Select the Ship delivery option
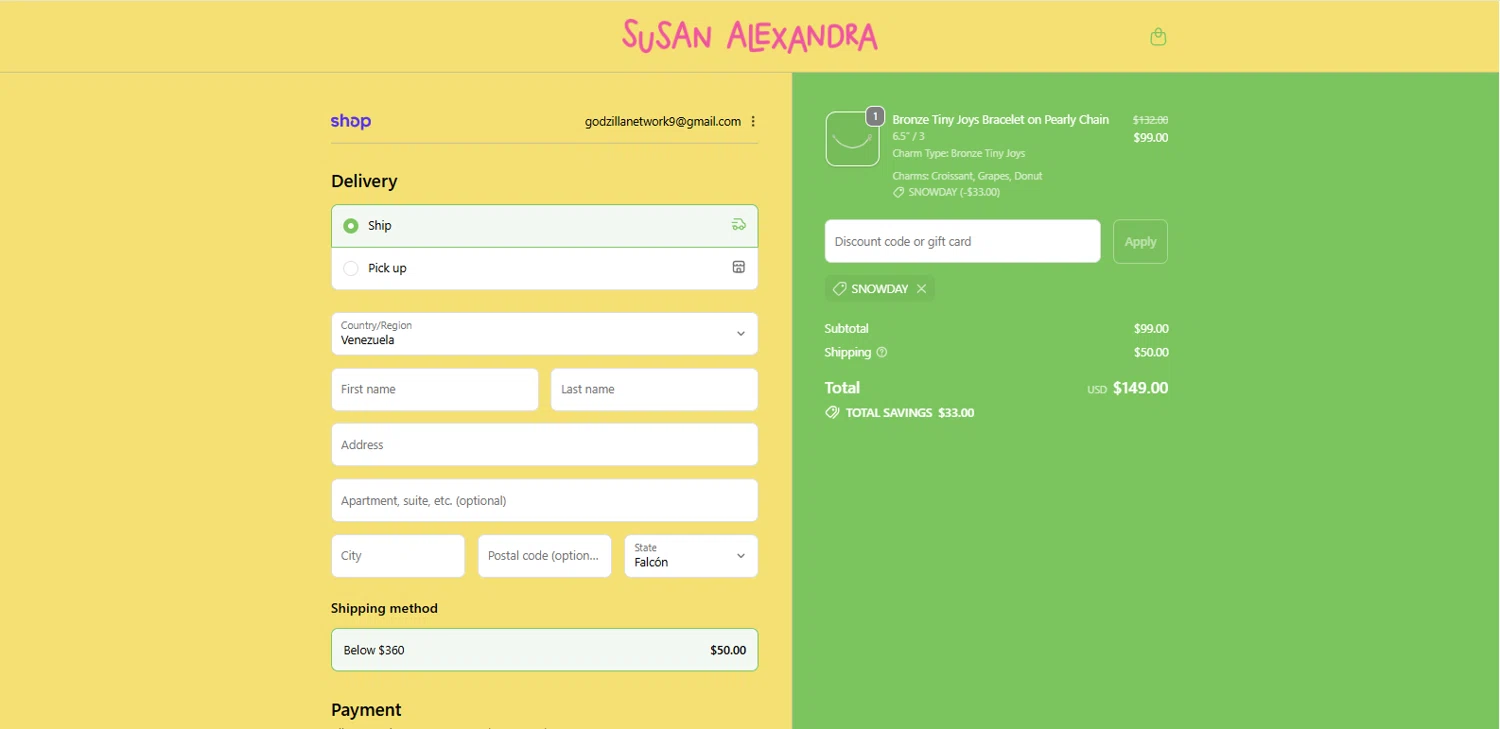1500x729 pixels. (x=545, y=226)
